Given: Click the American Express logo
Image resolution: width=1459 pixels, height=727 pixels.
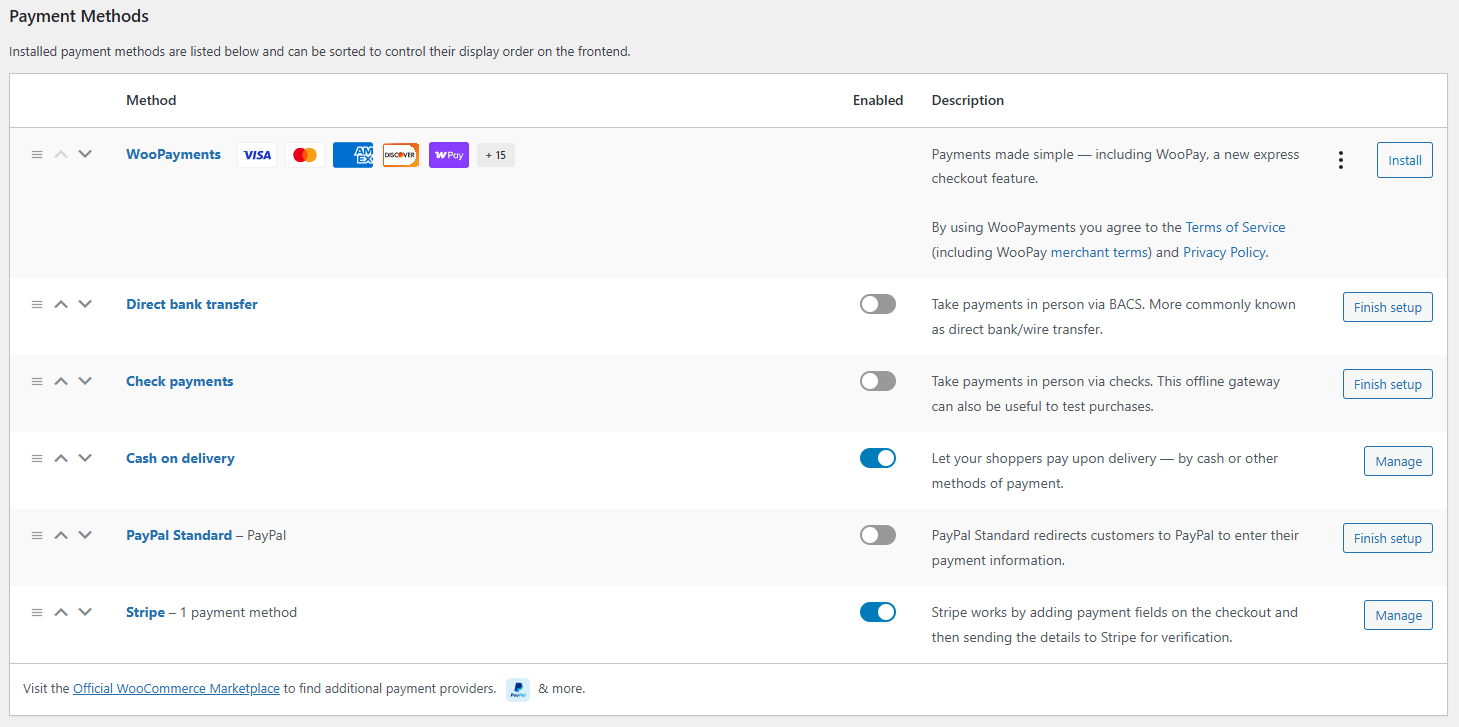Looking at the screenshot, I should click(x=353, y=155).
